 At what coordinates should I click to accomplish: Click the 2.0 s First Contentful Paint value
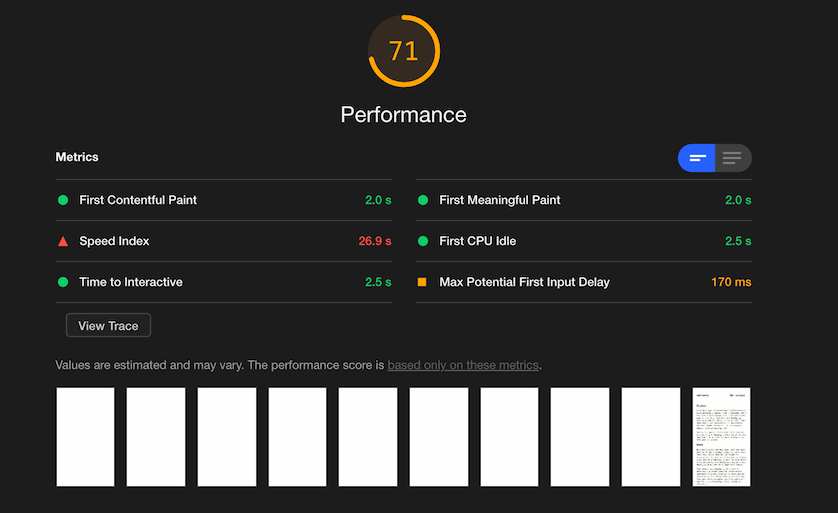click(378, 200)
